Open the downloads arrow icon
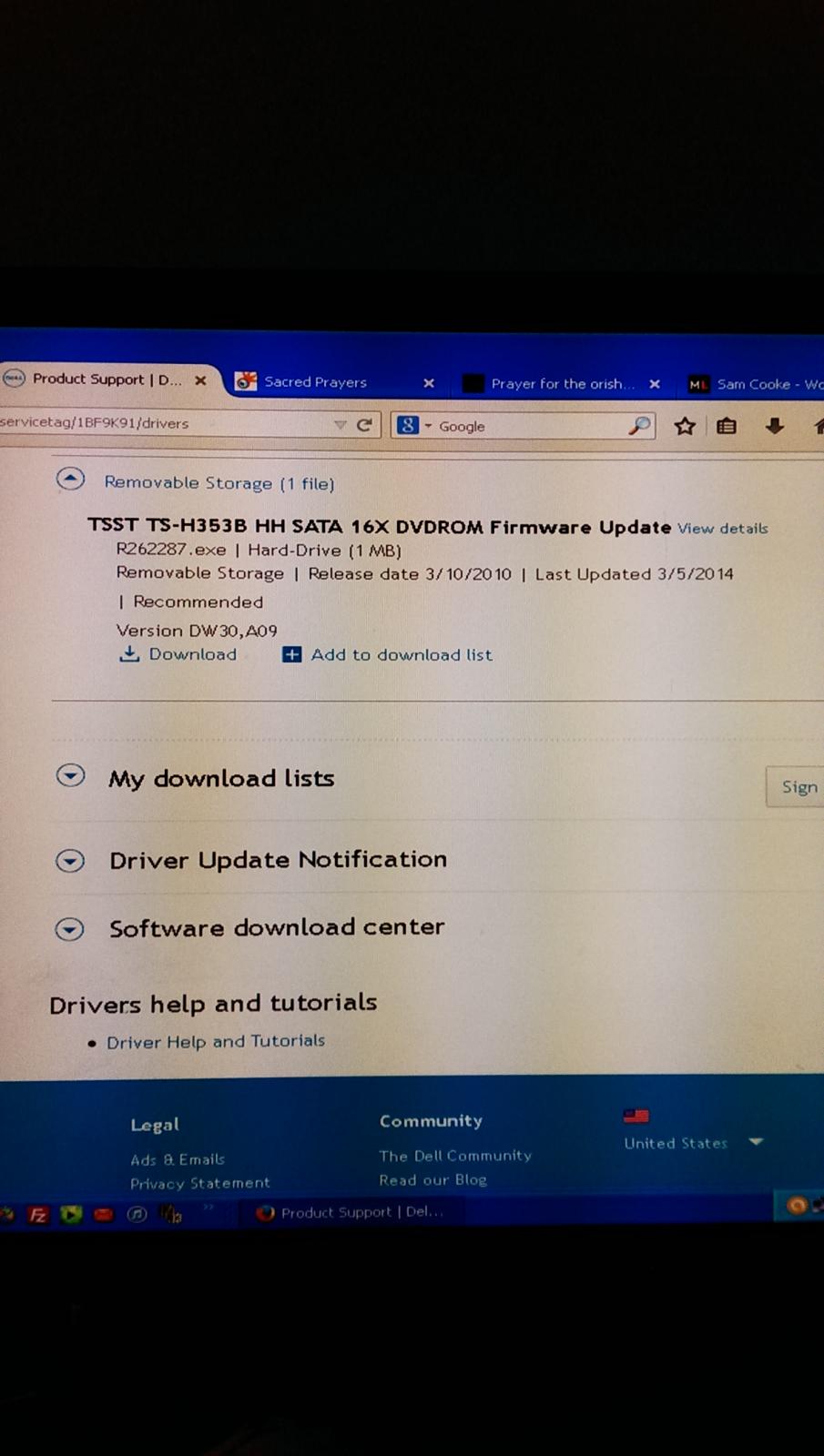824x1456 pixels. 775,426
